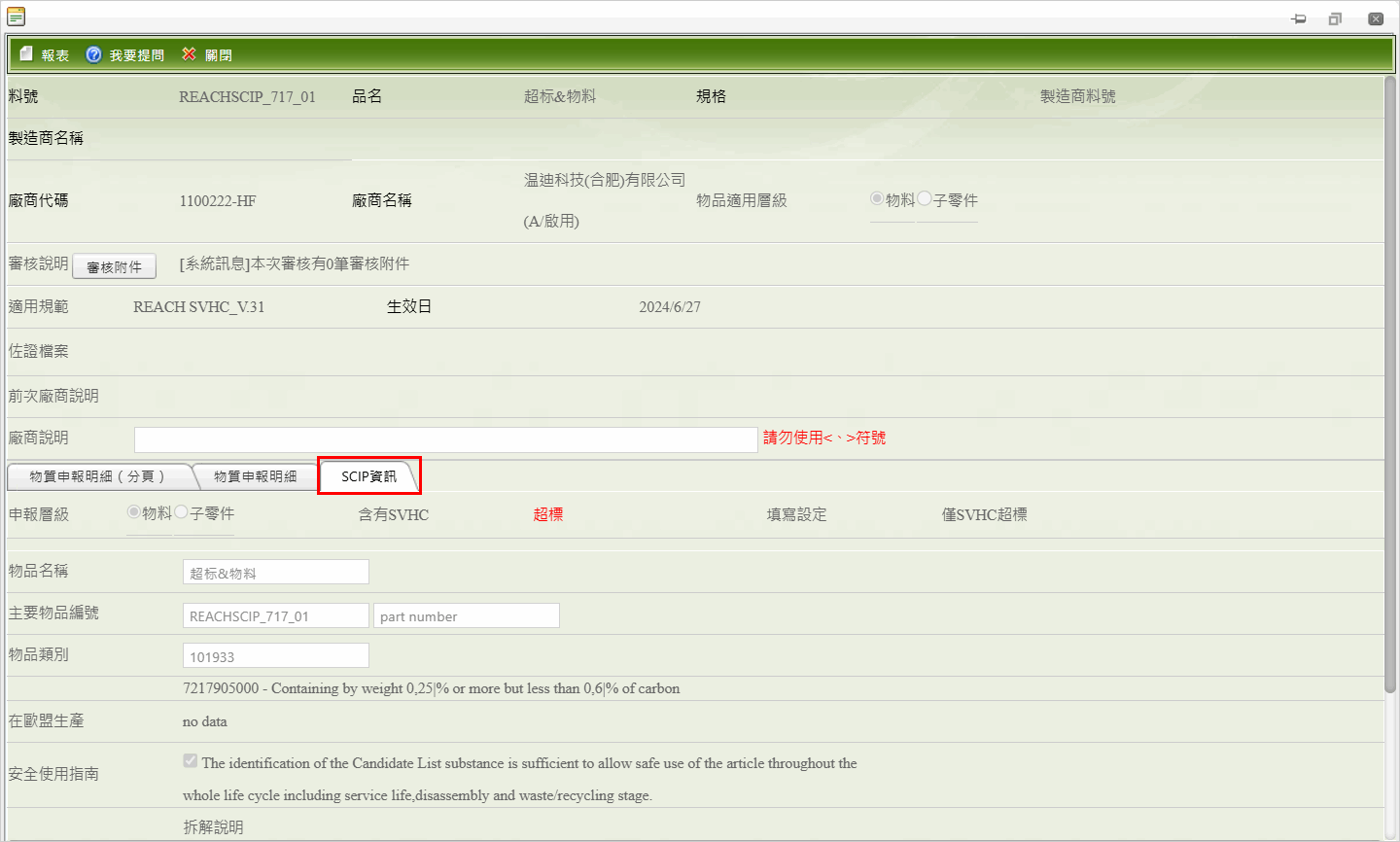Click the part number input field

point(467,615)
